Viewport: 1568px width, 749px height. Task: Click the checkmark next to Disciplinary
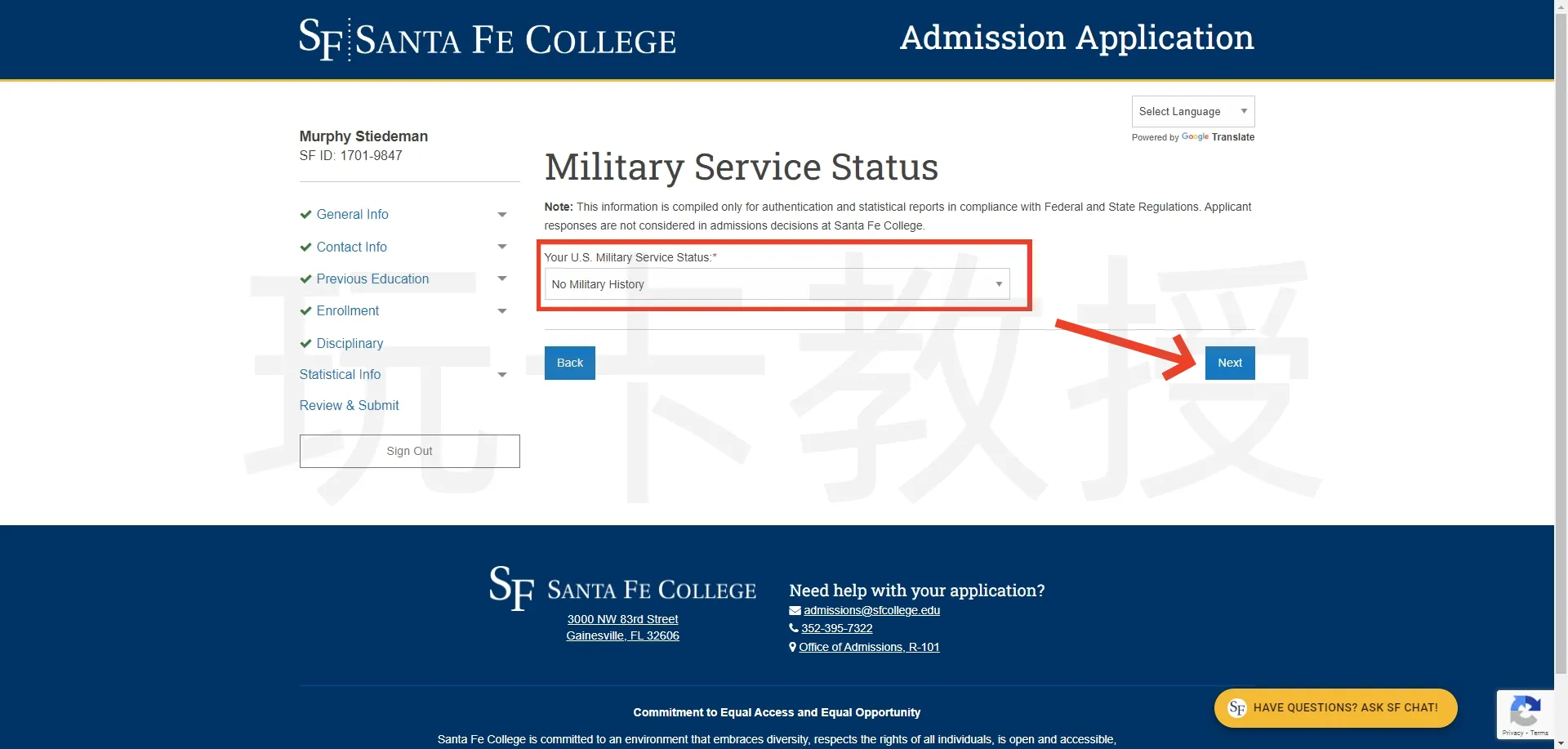point(305,344)
